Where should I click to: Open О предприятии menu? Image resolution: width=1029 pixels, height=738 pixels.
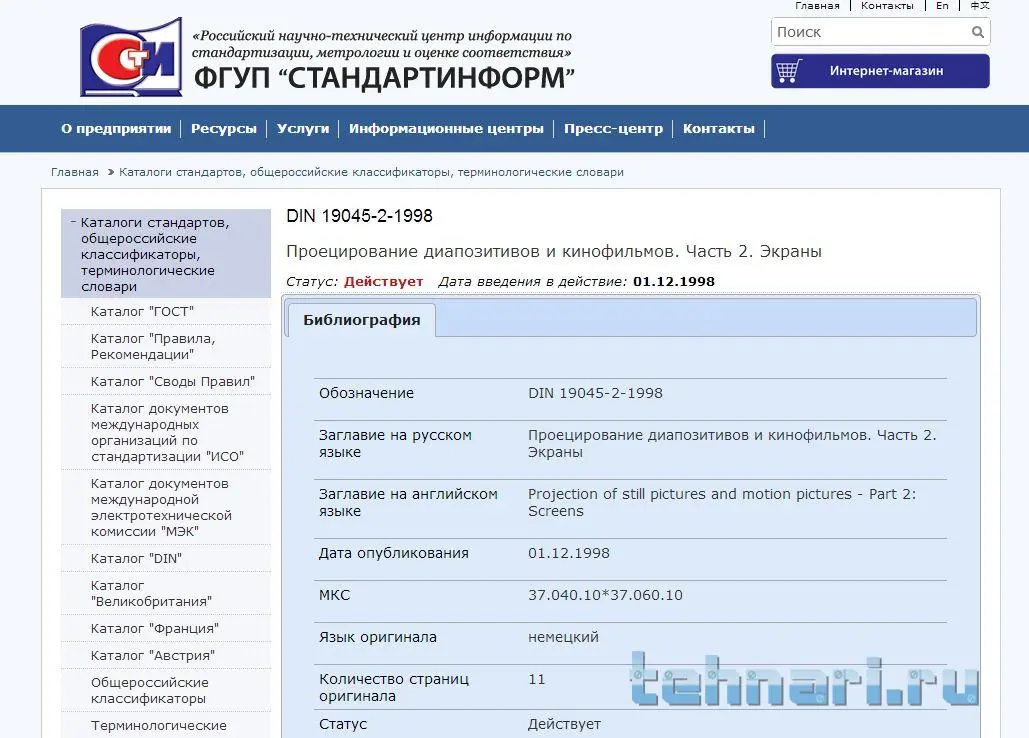click(116, 129)
